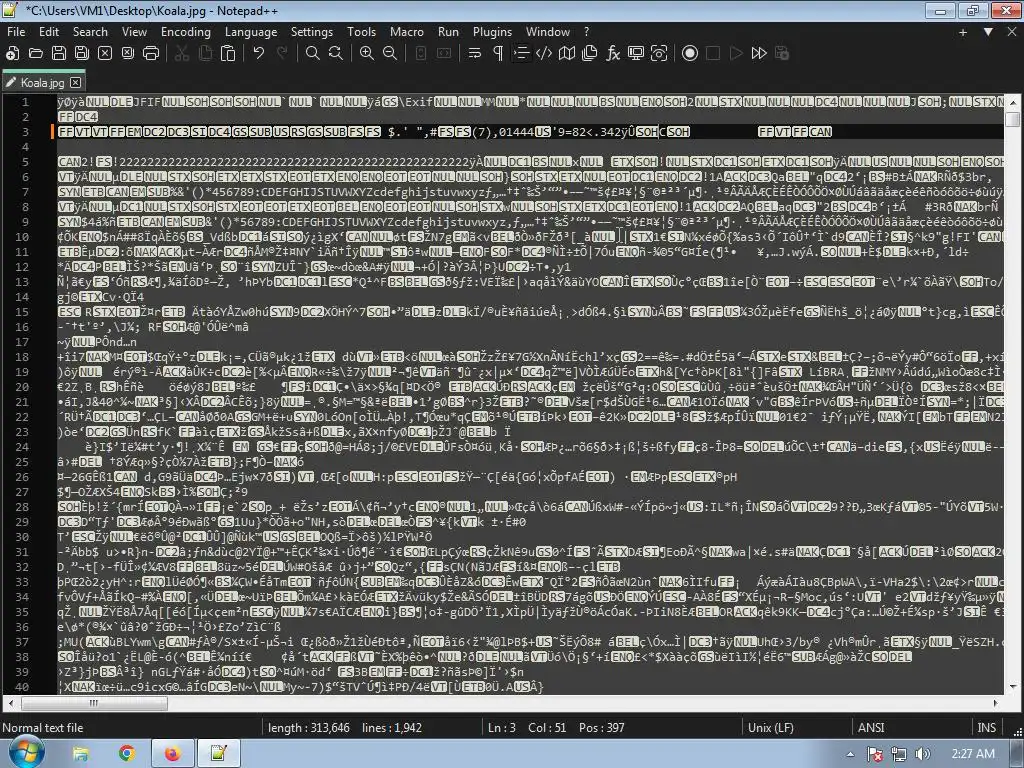The image size is (1024, 768).
Task: Open the Encoding menu
Action: (185, 31)
